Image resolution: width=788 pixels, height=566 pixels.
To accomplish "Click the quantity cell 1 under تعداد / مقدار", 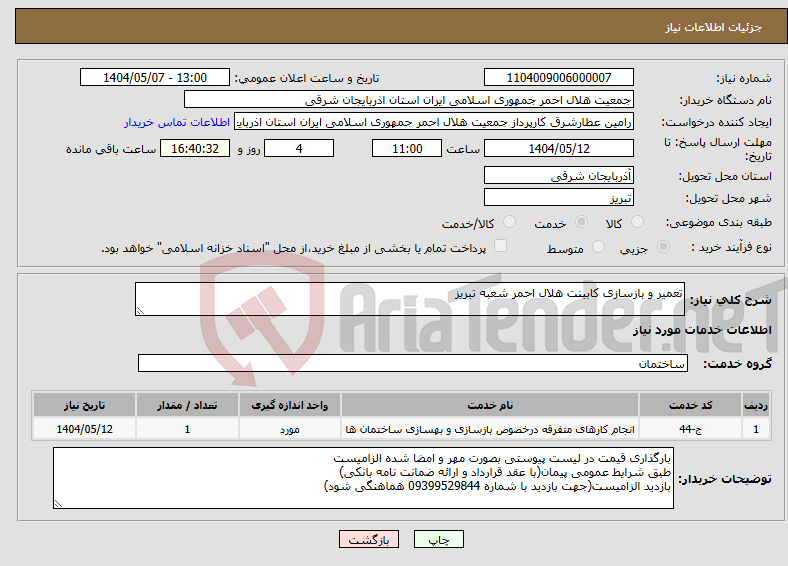I will point(187,429).
